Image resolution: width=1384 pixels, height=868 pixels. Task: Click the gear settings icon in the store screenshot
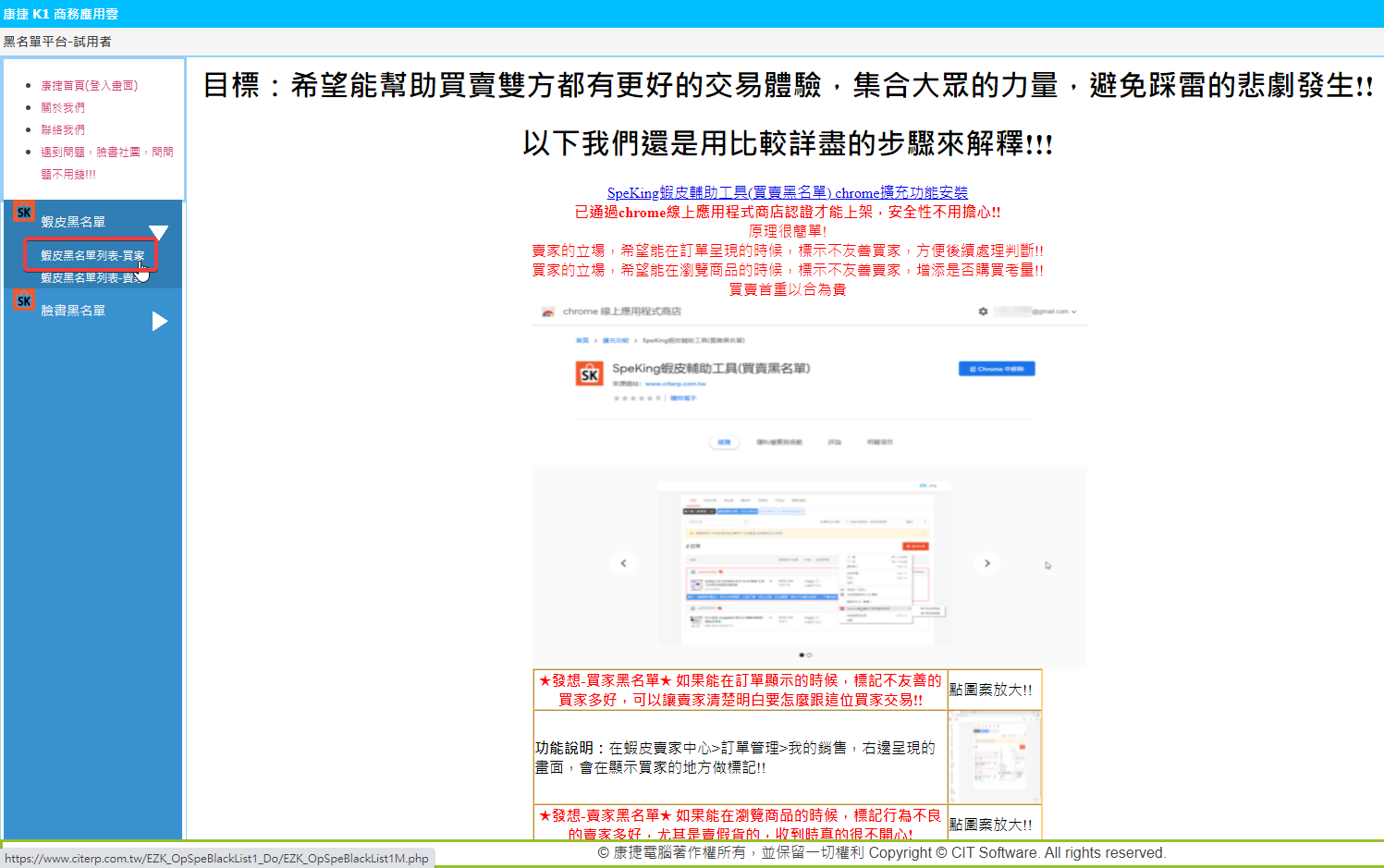tap(983, 312)
